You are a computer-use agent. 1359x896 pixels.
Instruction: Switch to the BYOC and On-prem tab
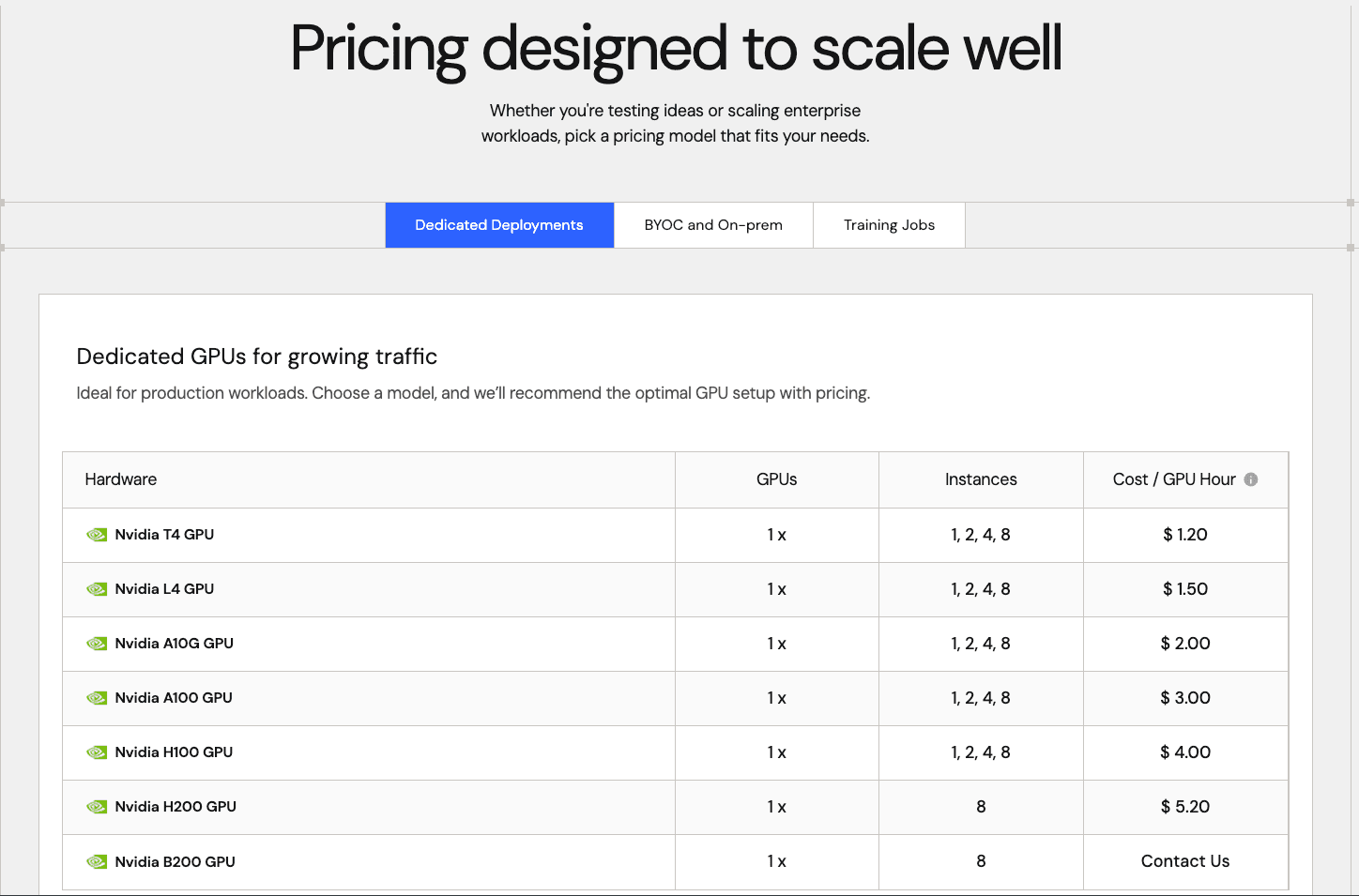pos(713,225)
